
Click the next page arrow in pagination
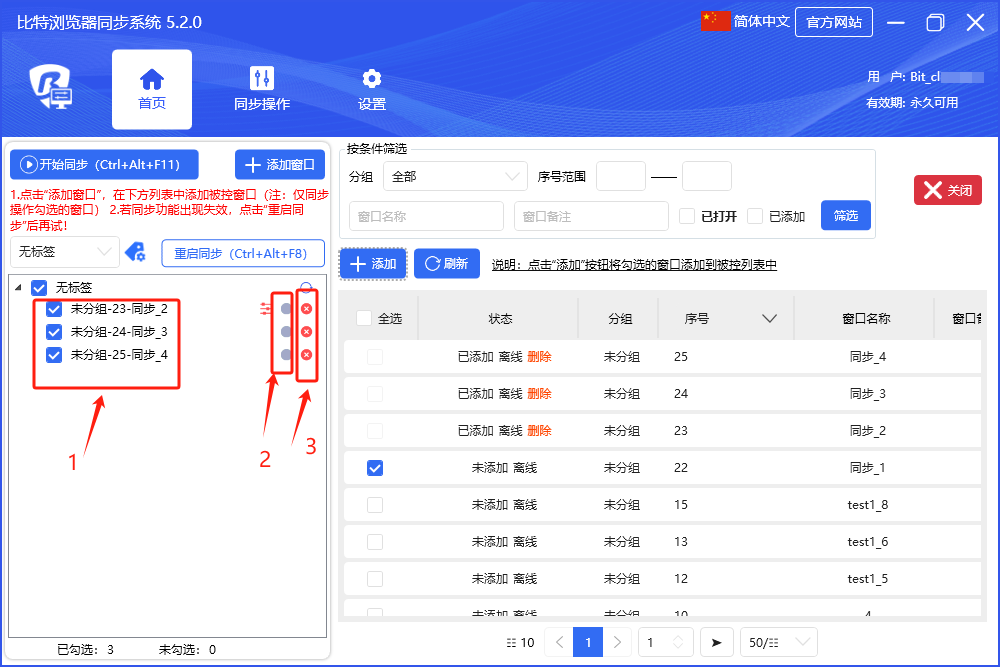[619, 642]
